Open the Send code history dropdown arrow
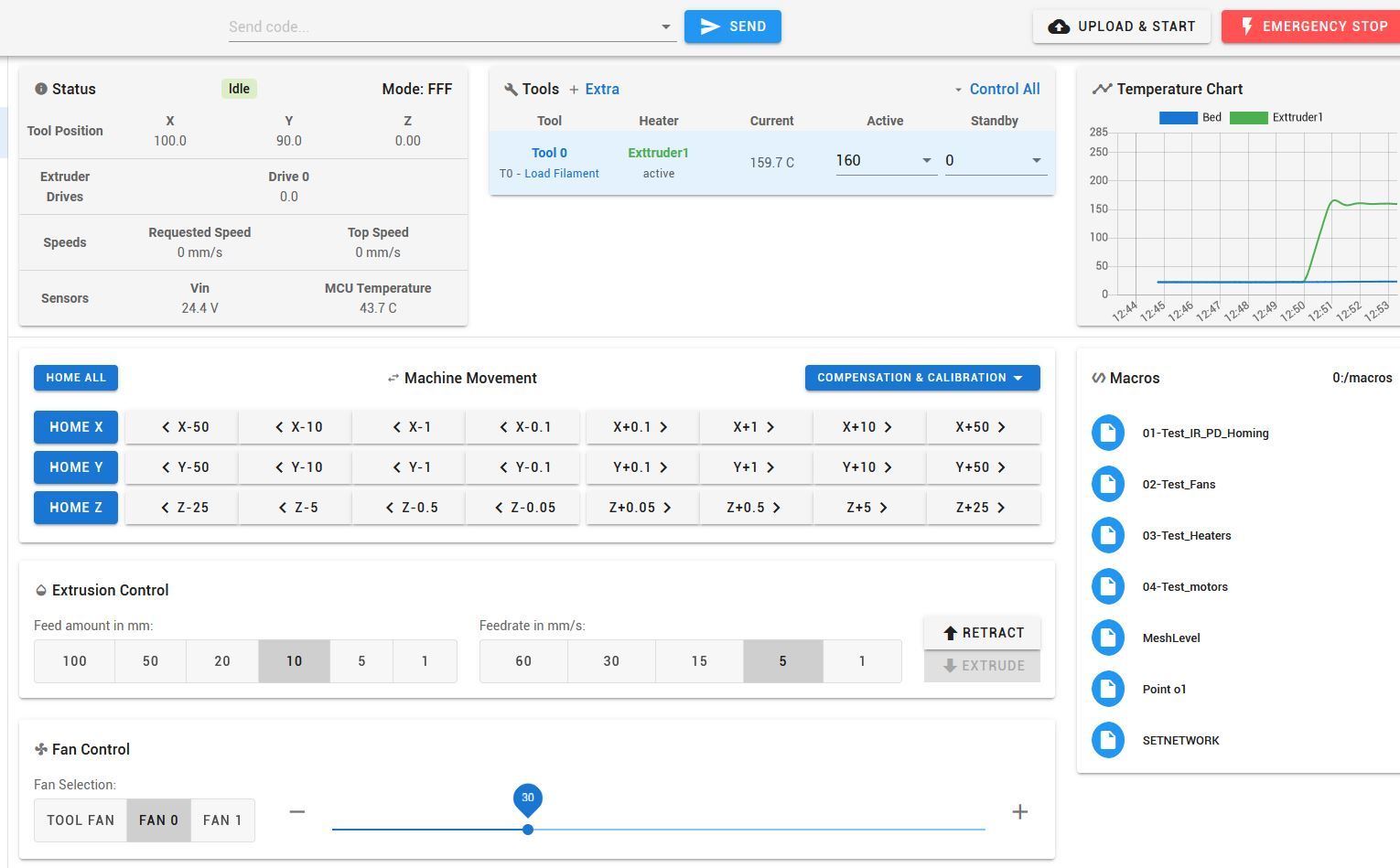This screenshot has height=868, width=1400. (666, 27)
